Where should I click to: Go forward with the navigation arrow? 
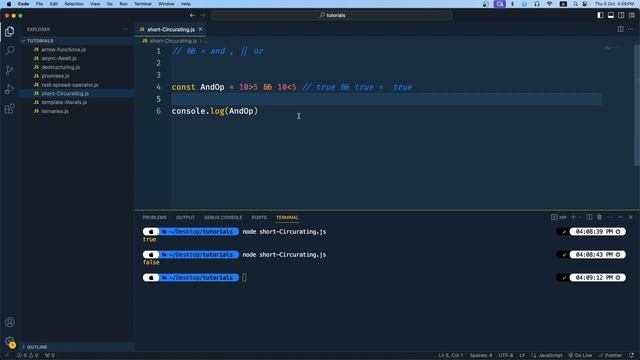(x=203, y=15)
